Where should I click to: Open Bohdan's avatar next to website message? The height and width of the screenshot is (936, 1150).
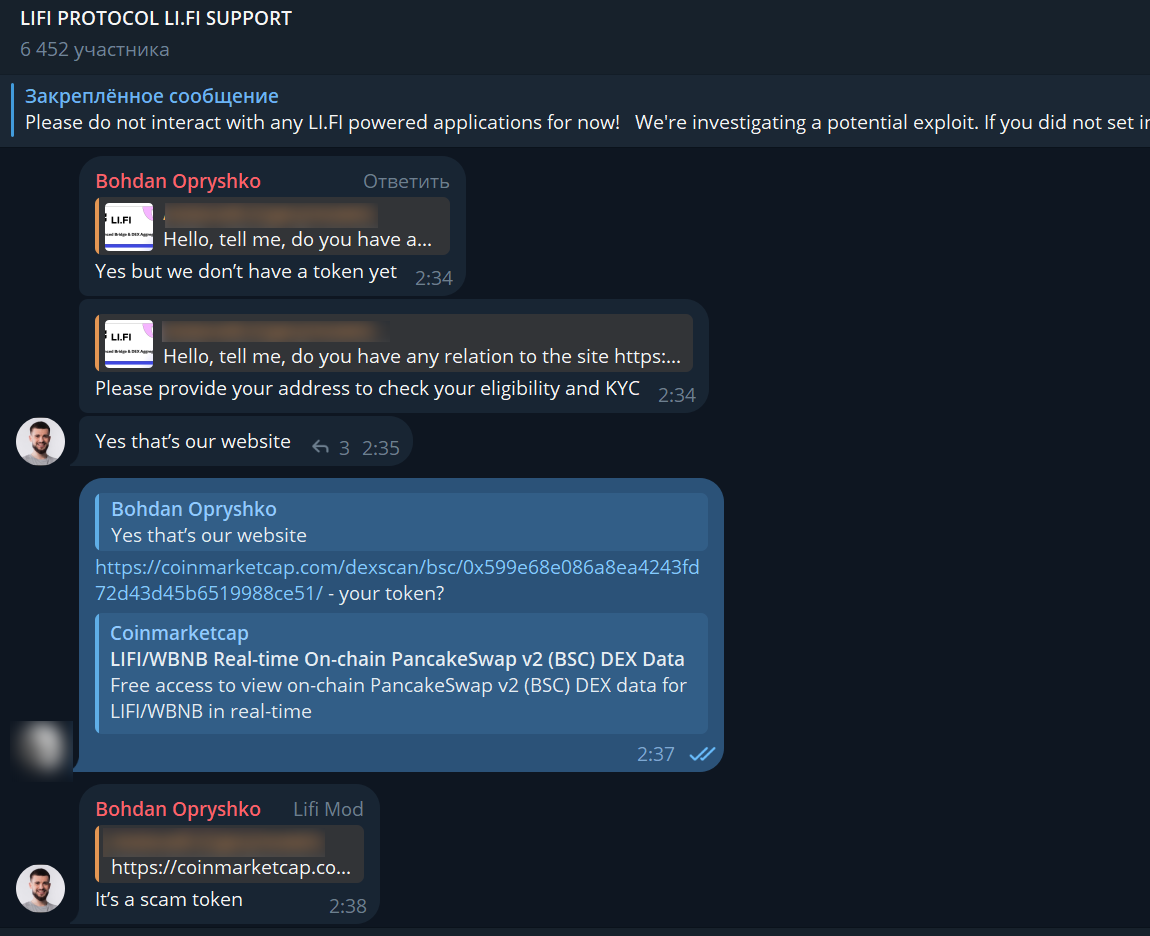40,442
